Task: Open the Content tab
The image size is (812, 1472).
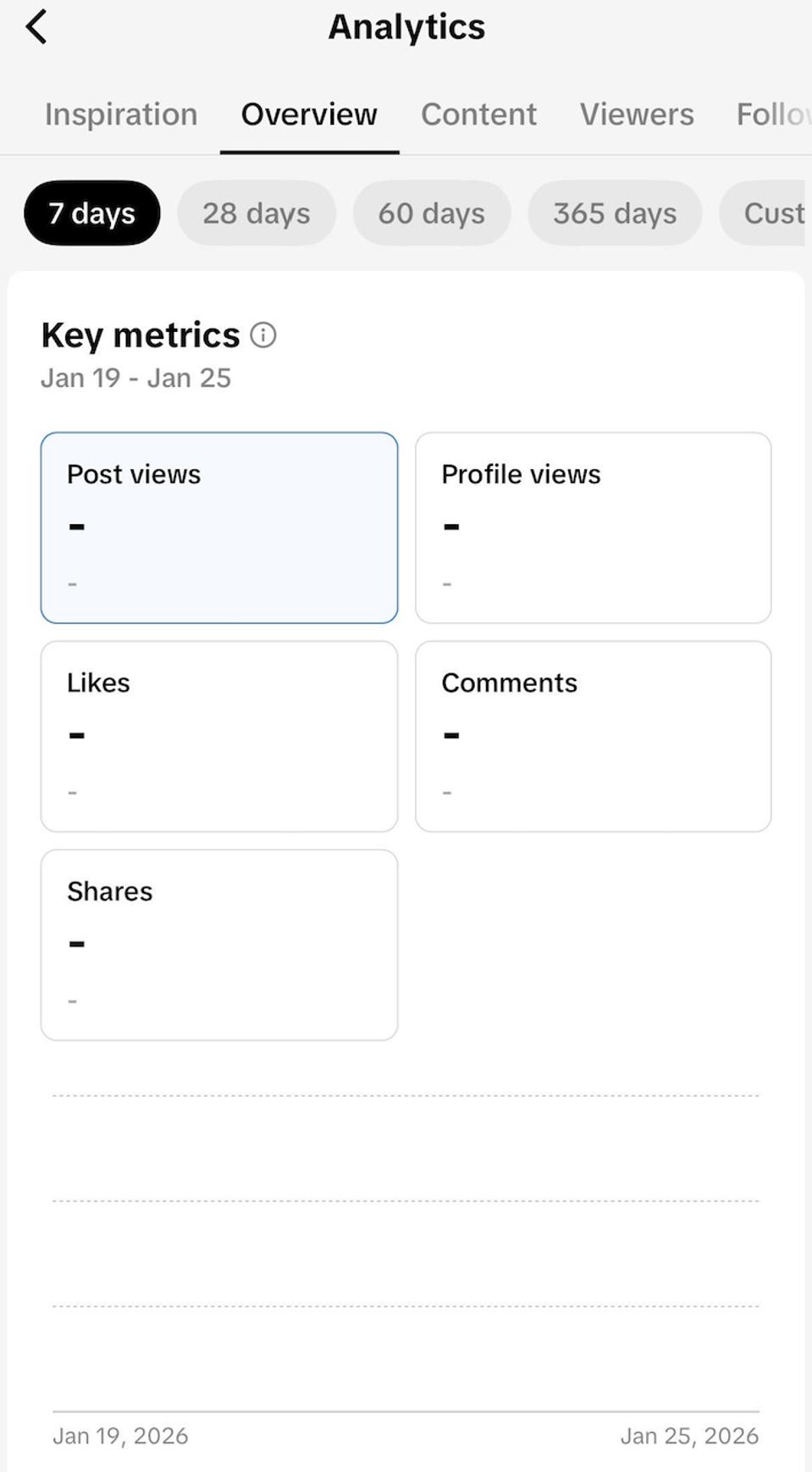Action: coord(478,114)
